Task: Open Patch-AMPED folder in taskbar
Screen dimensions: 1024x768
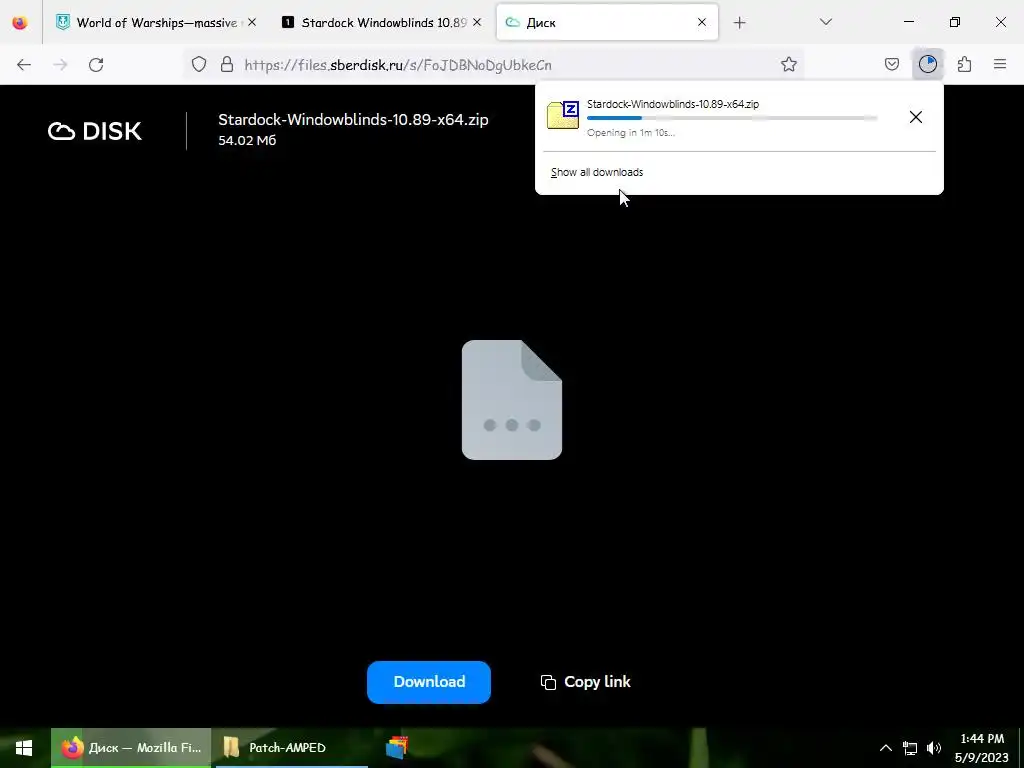Action: pos(291,748)
